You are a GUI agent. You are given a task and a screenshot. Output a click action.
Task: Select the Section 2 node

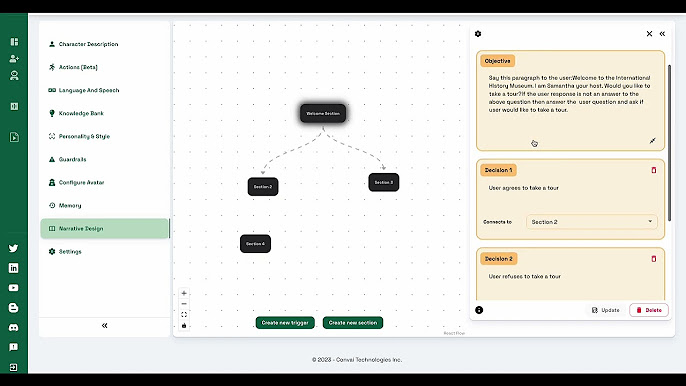(263, 186)
